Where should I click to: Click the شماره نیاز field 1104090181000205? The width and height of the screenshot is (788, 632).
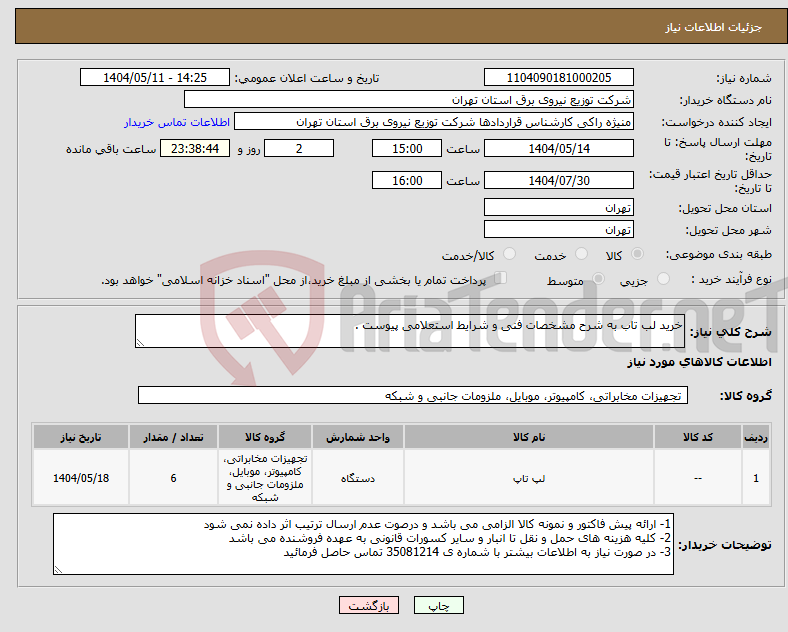coord(558,77)
